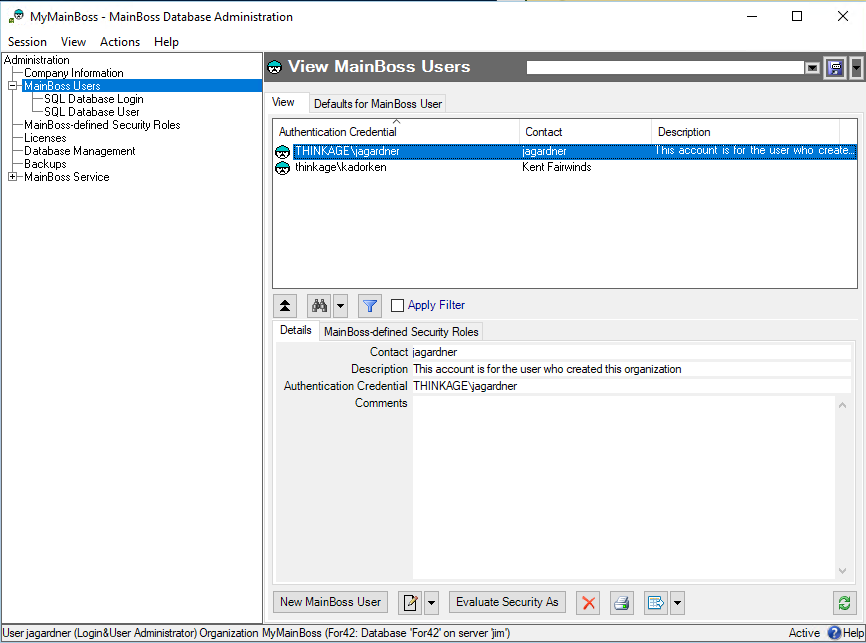Click the Description field value

(x=631, y=369)
